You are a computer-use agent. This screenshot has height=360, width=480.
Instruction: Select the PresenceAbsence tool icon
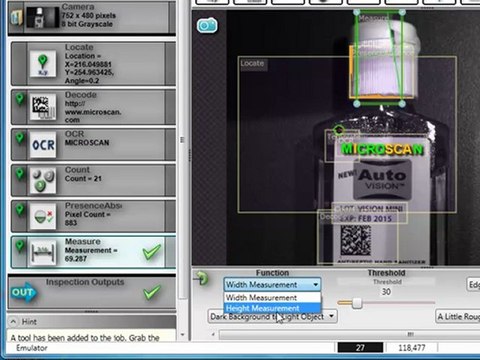[x=43, y=216]
